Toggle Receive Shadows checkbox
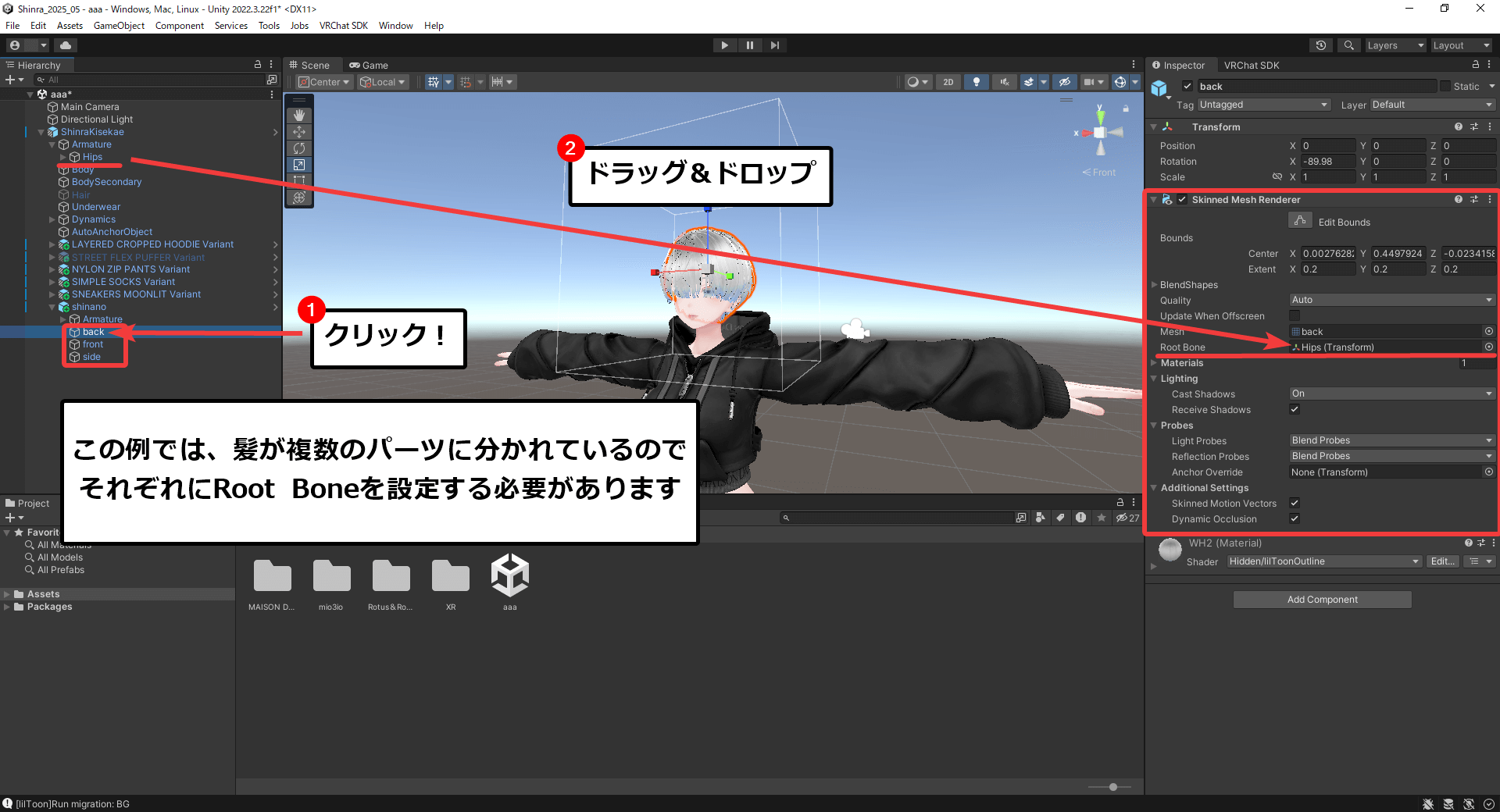 [x=1295, y=409]
